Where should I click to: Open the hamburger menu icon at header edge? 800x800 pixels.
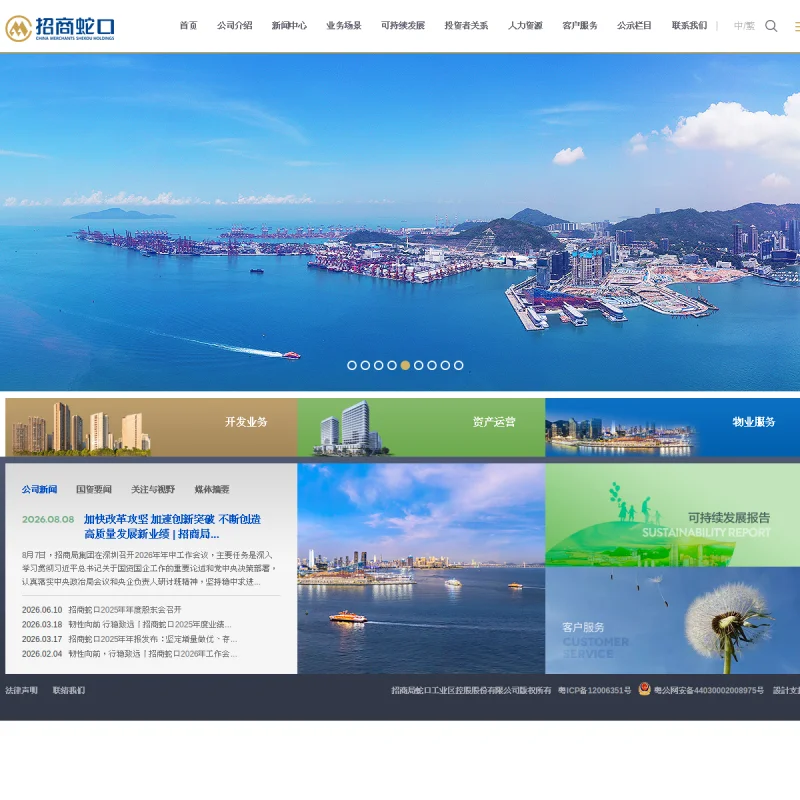(796, 26)
